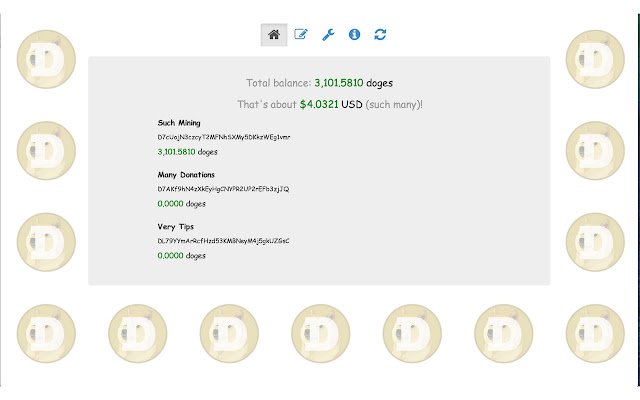Viewport: 640px width, 400px height.
Task: Show info with the blue info icon
Action: point(354,34)
